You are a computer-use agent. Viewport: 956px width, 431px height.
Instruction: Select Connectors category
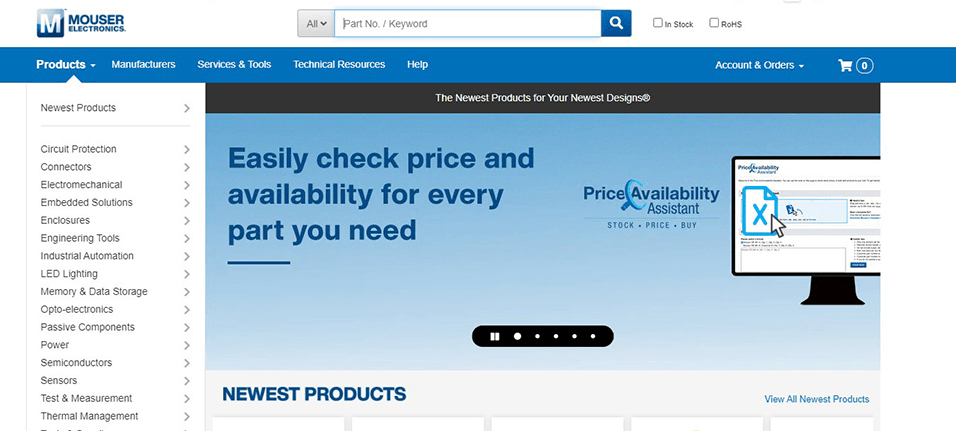(66, 166)
